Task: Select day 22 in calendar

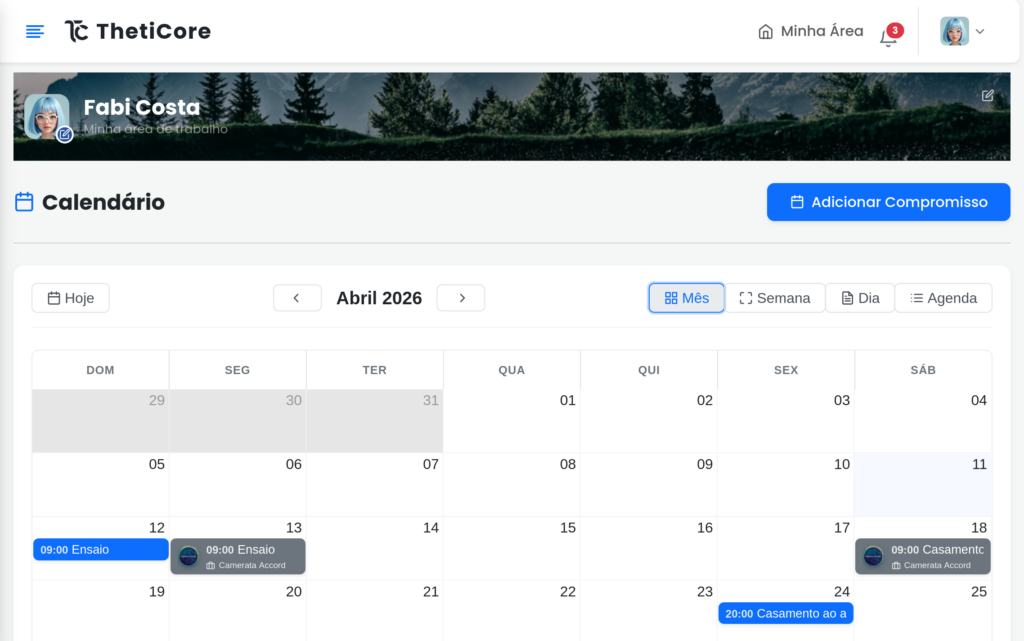Action: 512,611
